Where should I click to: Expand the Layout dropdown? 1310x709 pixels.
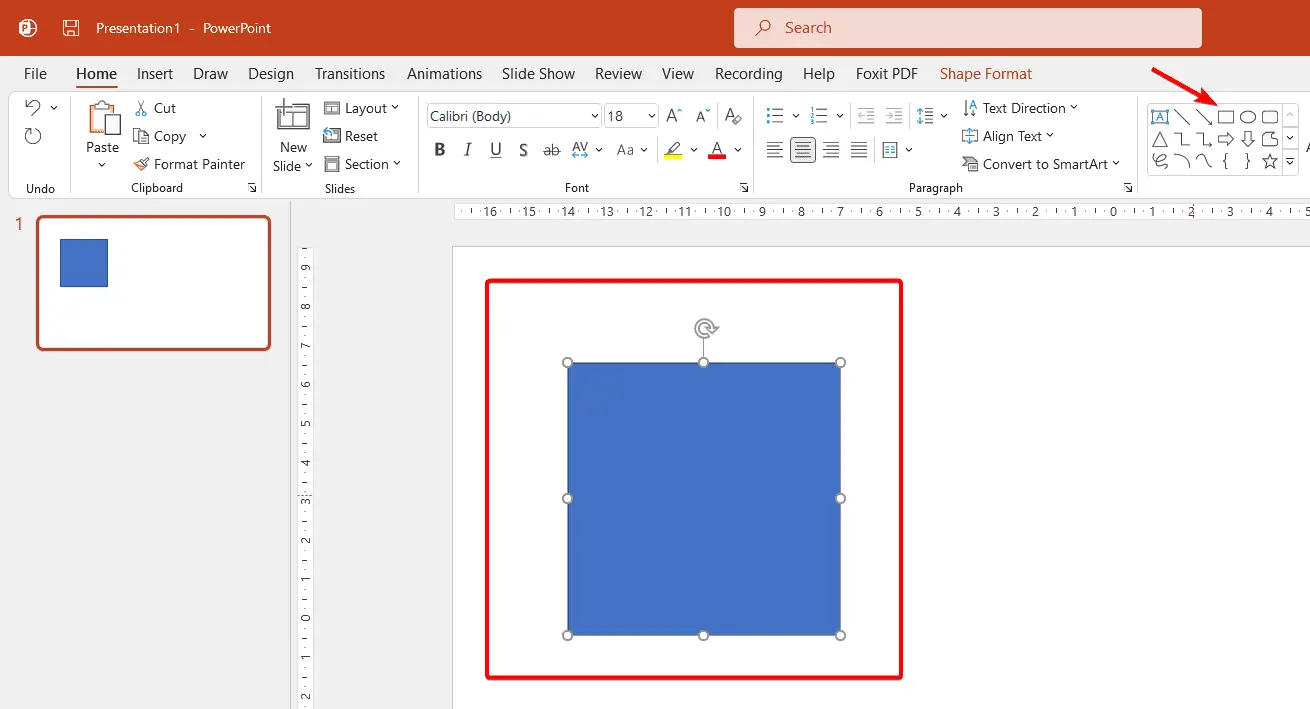point(361,108)
